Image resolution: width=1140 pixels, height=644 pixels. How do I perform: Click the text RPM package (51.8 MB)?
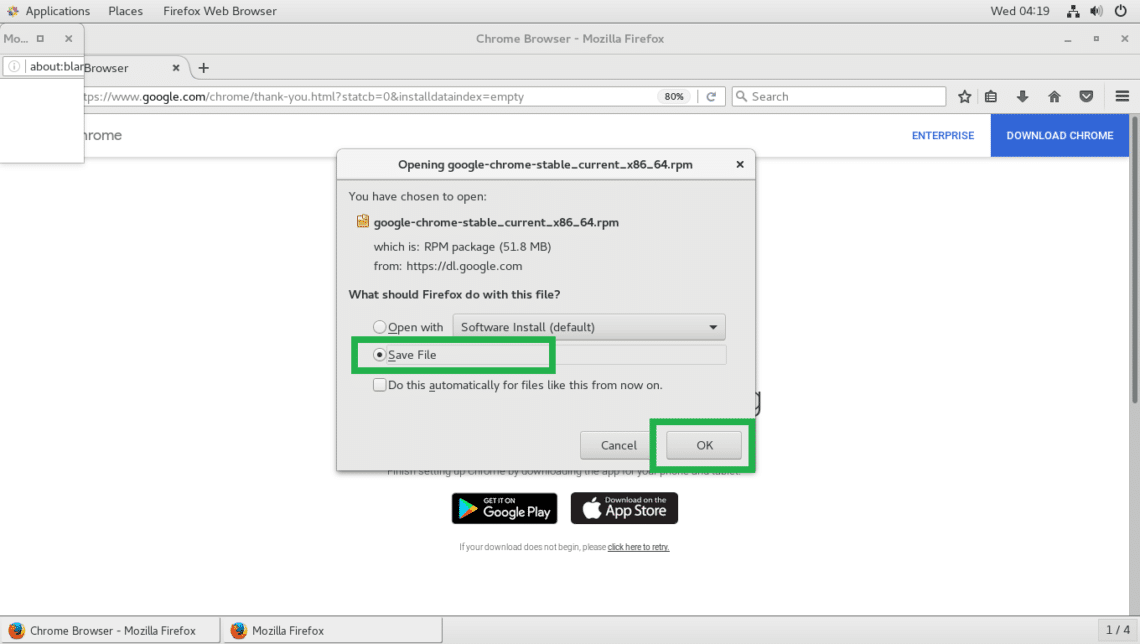pos(487,246)
